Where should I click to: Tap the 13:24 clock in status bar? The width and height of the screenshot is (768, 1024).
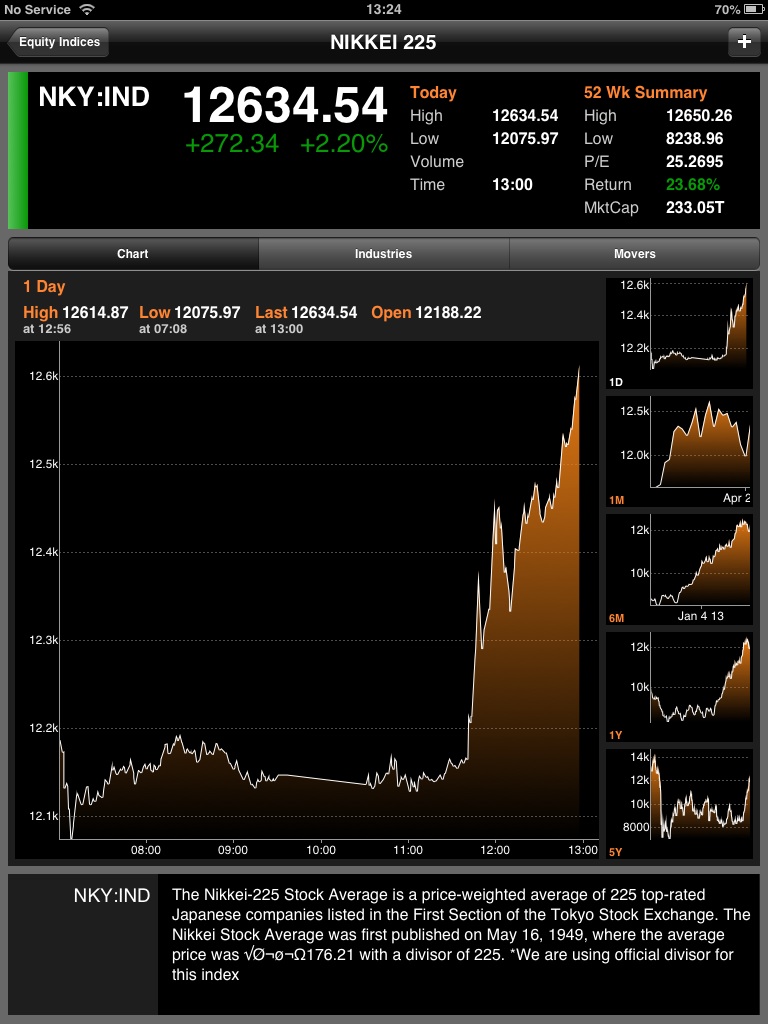(x=383, y=9)
